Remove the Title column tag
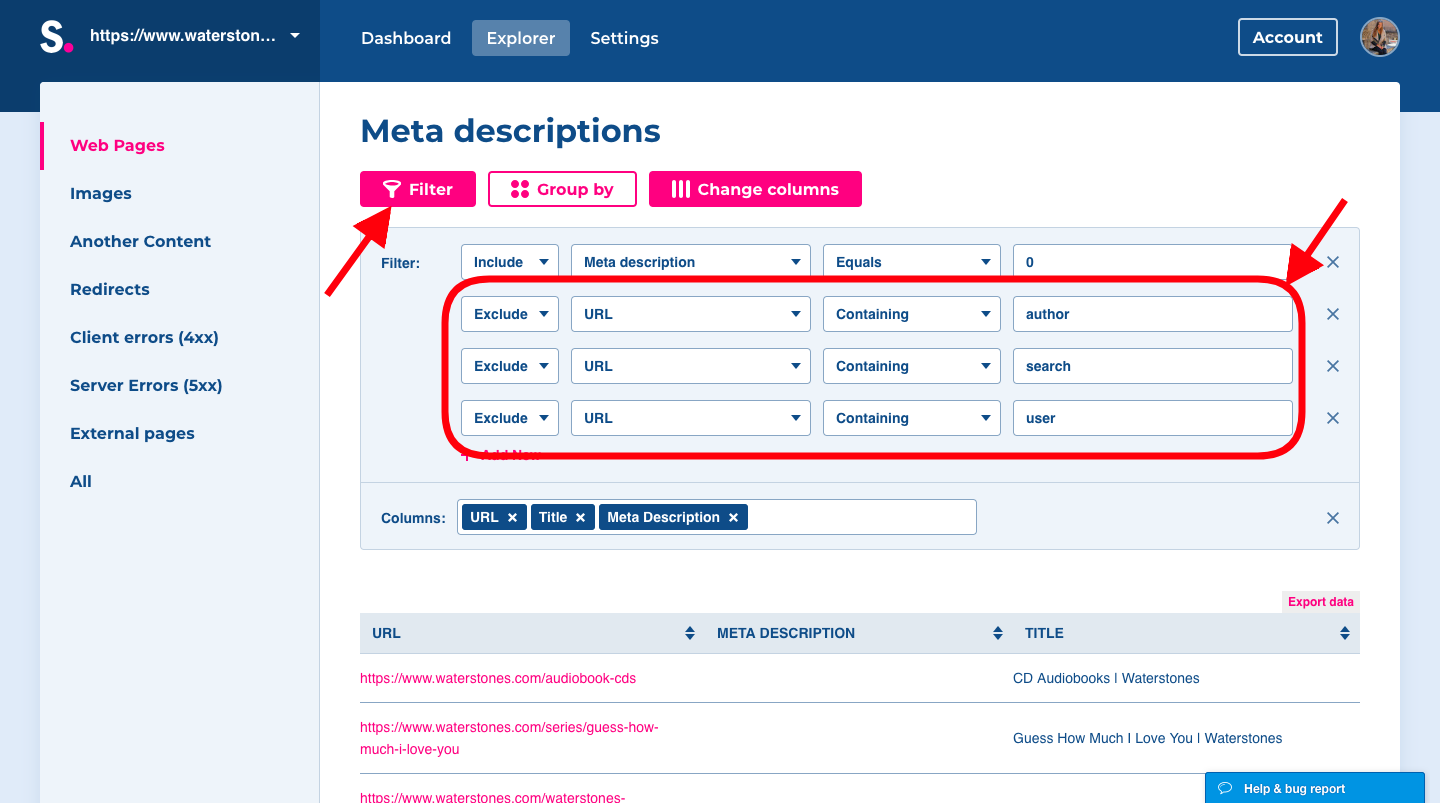 coord(580,517)
